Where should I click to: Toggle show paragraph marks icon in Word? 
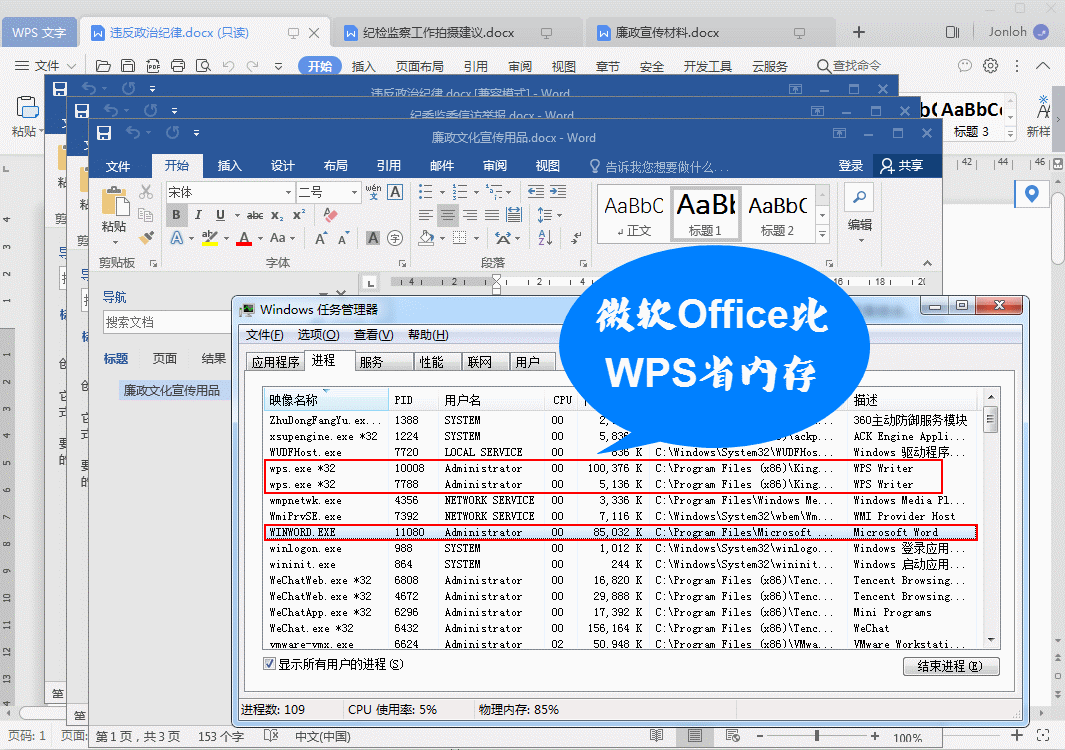tap(576, 238)
